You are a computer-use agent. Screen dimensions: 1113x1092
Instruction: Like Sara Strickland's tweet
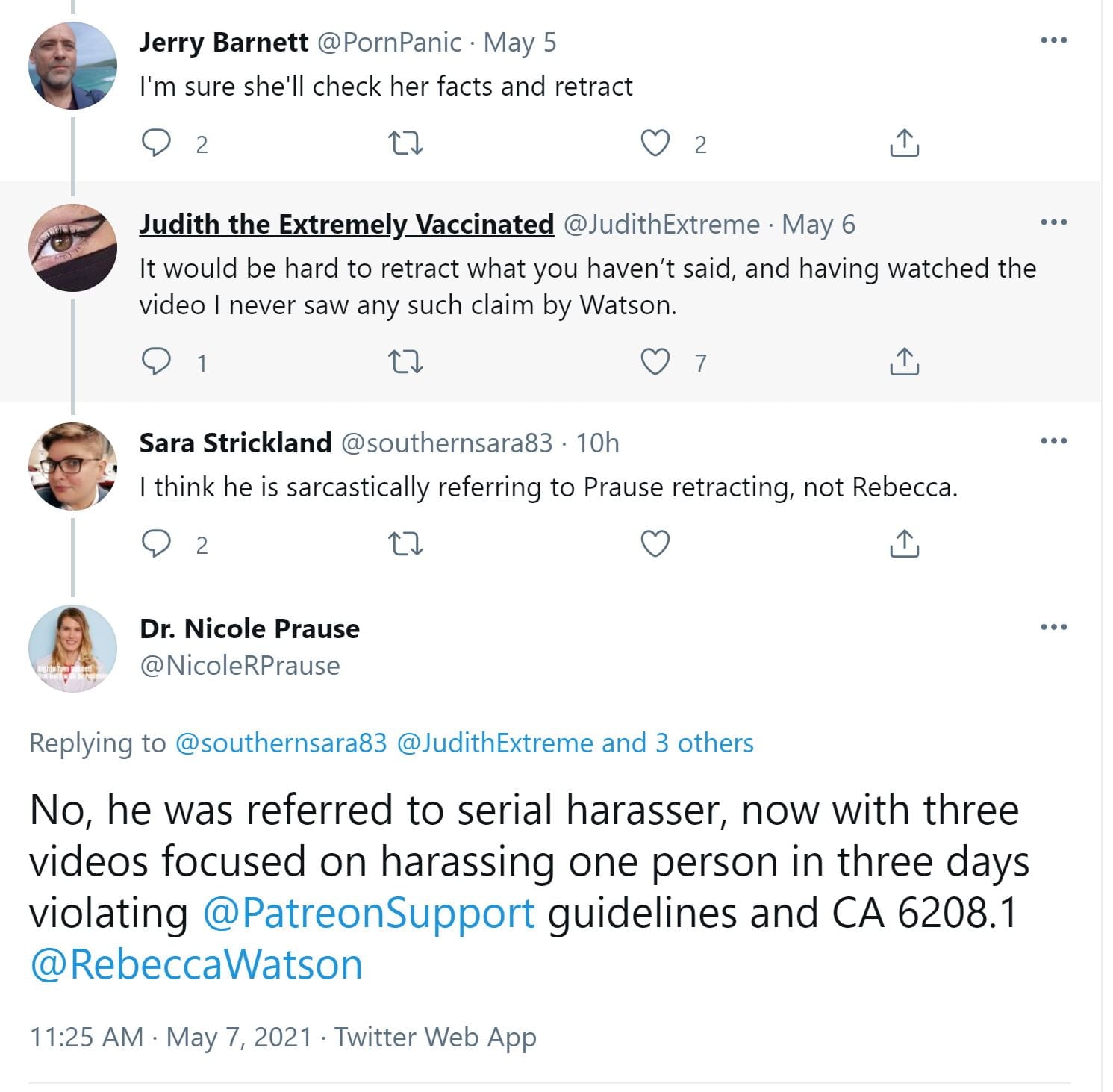click(x=655, y=544)
